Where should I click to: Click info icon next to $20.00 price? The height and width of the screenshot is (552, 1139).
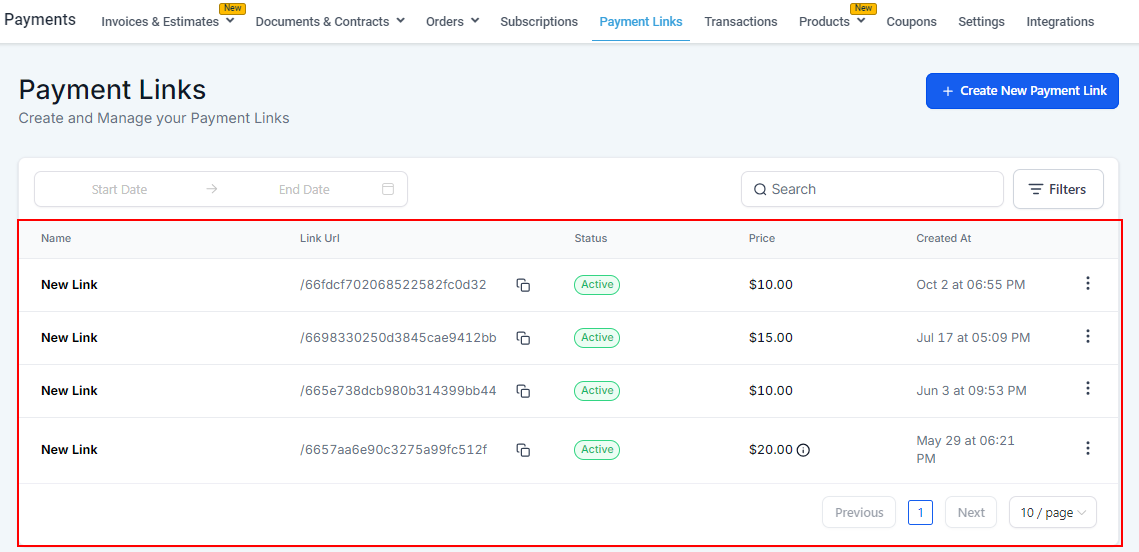pos(803,450)
